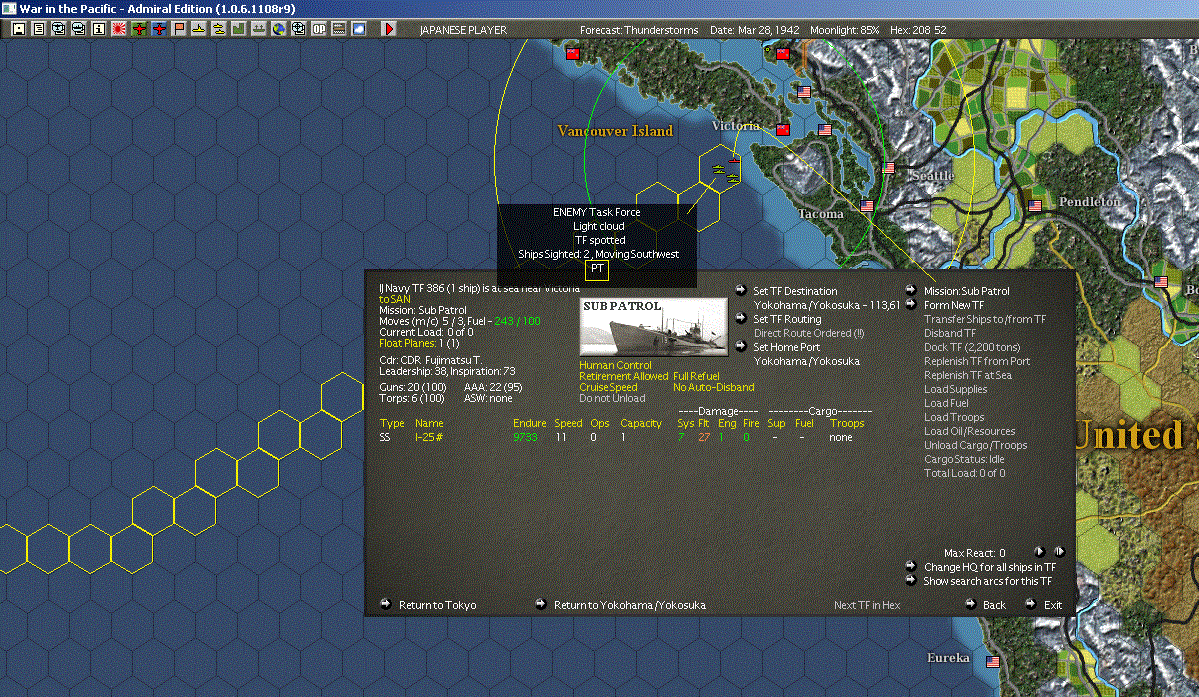Viewport: 1199px width, 697px height.
Task: Click the arrow beside Set TF Routing
Action: pyautogui.click(x=740, y=318)
